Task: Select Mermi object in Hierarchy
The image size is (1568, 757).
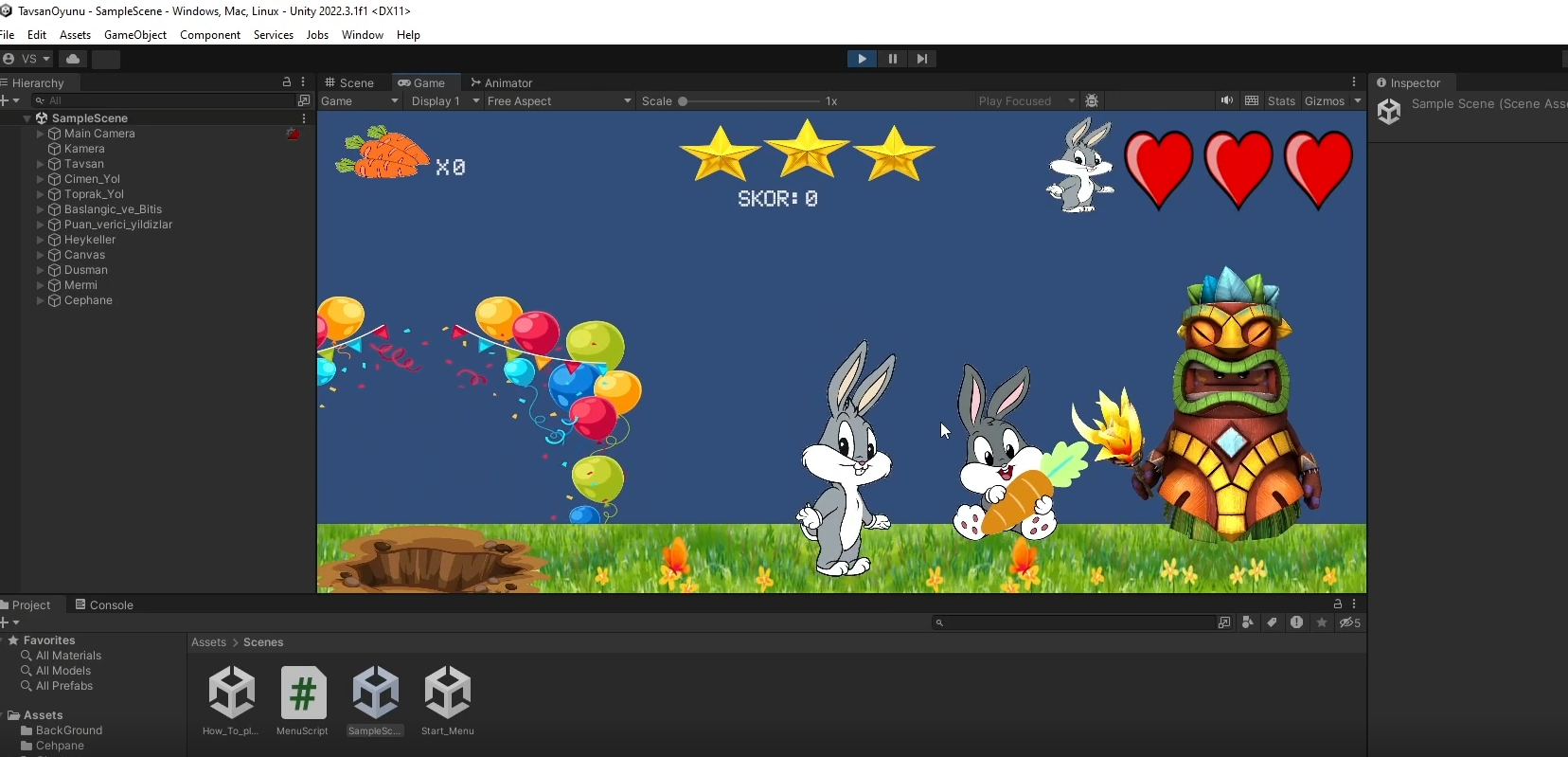Action: click(x=80, y=285)
